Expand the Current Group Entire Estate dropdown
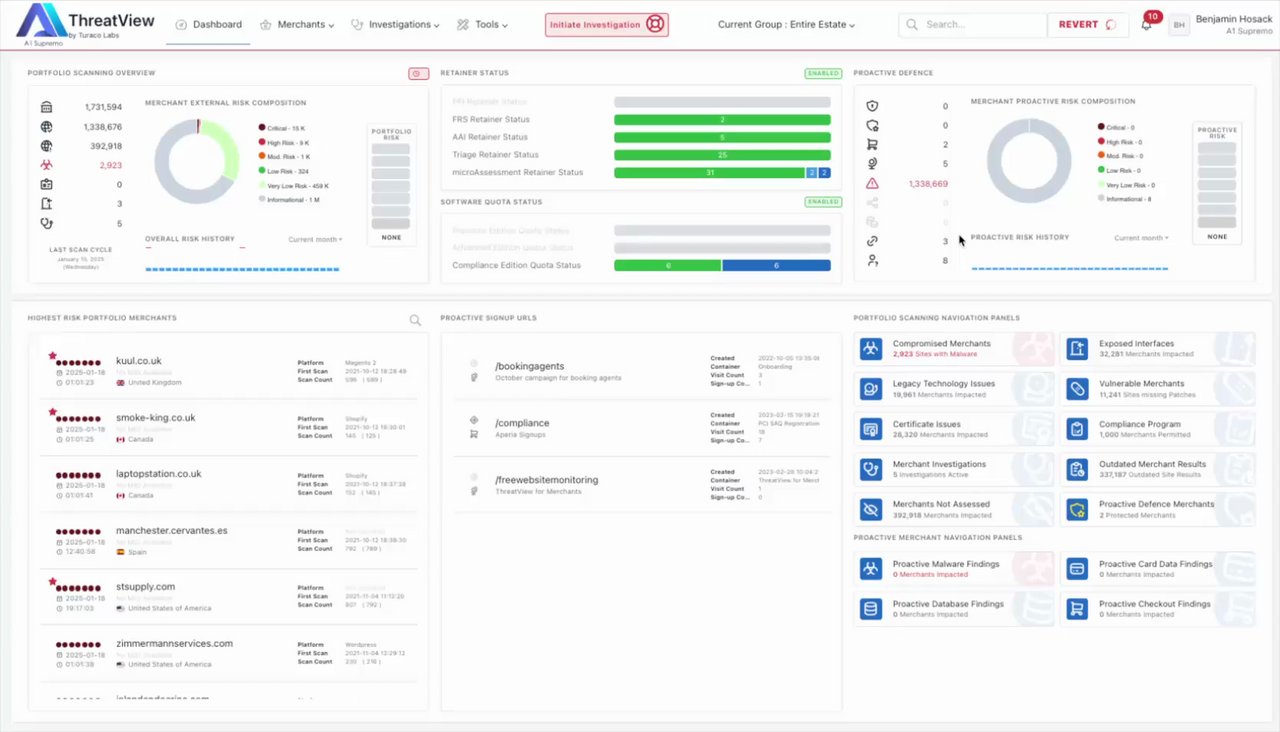This screenshot has height=732, width=1280. 787,25
